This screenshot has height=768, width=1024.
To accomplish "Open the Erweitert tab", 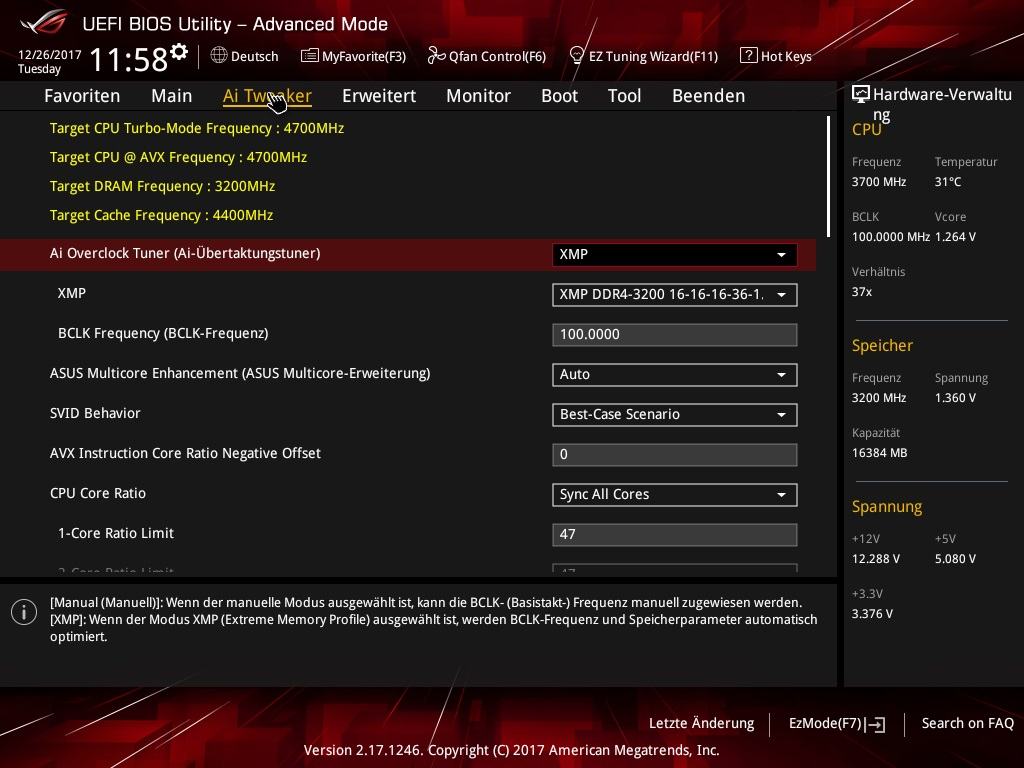I will pyautogui.click(x=379, y=96).
